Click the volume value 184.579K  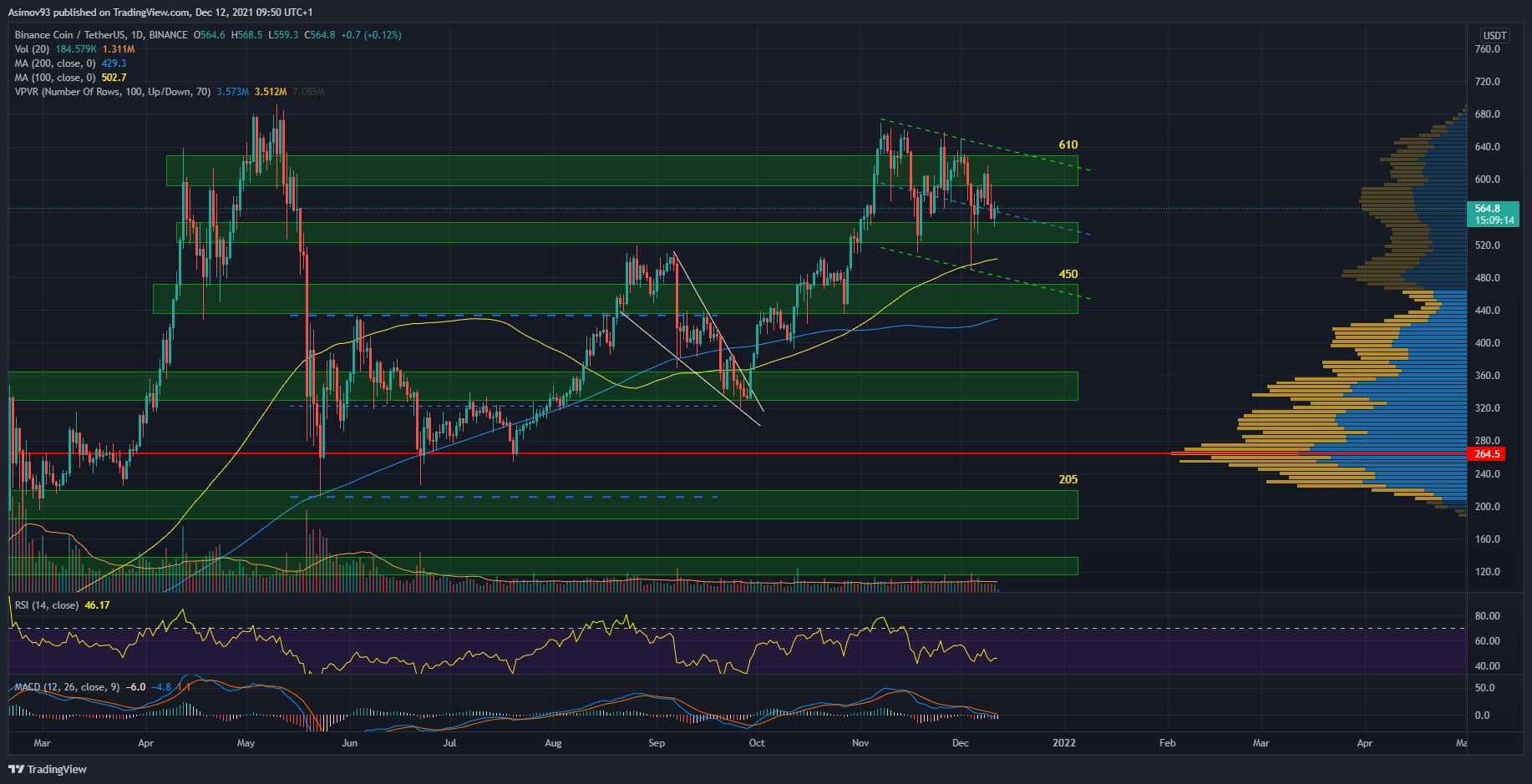[x=77, y=49]
